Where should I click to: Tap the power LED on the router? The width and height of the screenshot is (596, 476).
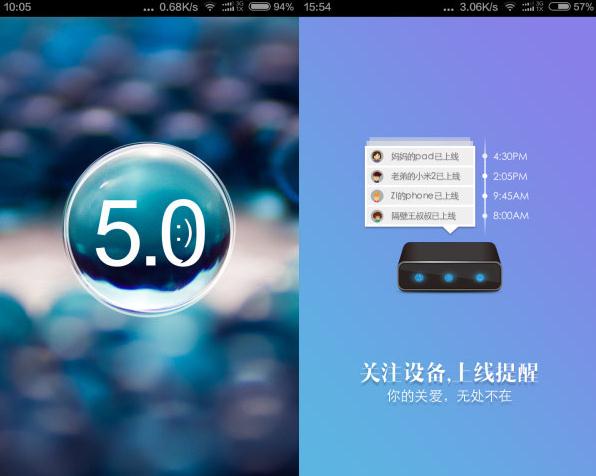pos(418,277)
